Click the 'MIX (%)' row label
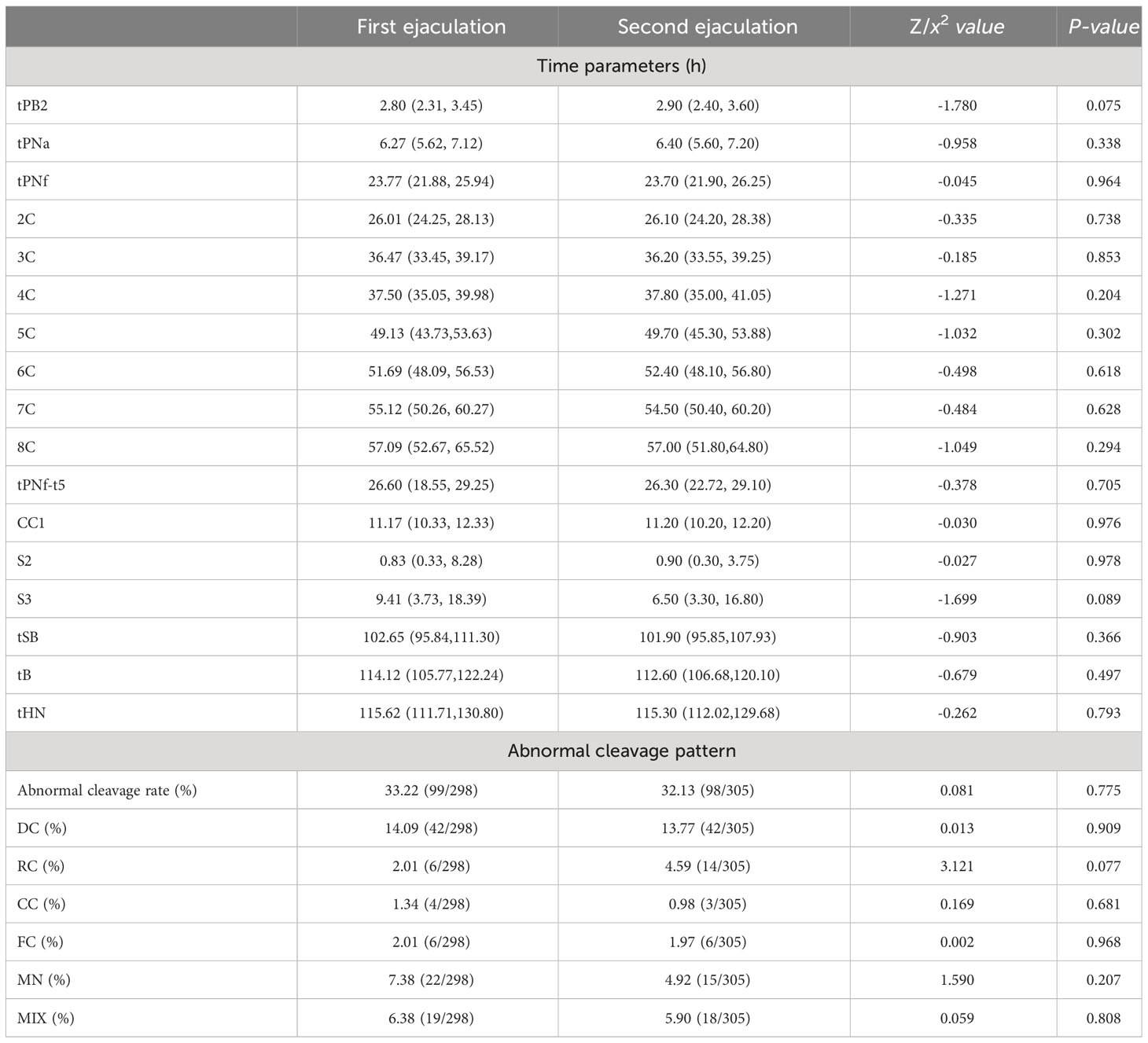This screenshot has height=1043, width=1148. [46, 1019]
